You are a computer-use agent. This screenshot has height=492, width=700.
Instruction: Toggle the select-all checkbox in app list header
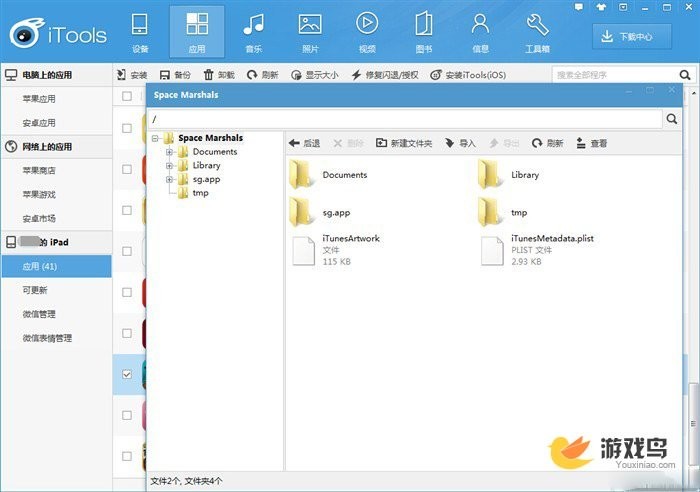(x=127, y=96)
